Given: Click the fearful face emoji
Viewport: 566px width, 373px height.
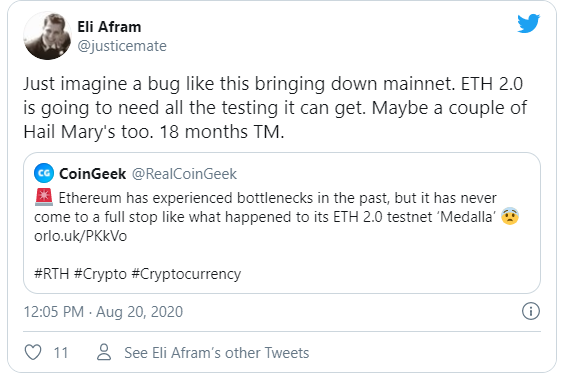Looking at the screenshot, I should tap(510, 216).
